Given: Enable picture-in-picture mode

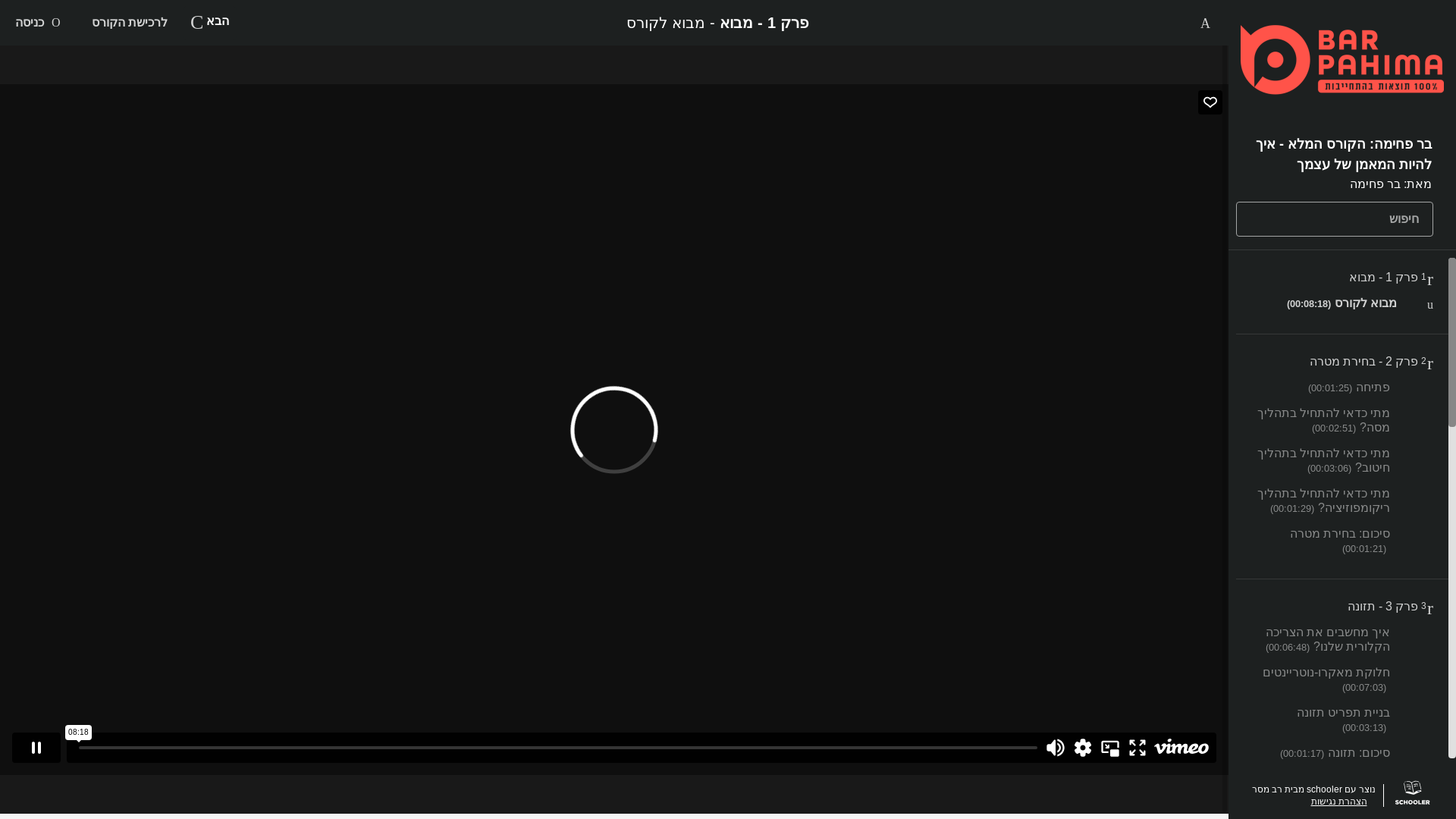Looking at the screenshot, I should pos(1110,748).
